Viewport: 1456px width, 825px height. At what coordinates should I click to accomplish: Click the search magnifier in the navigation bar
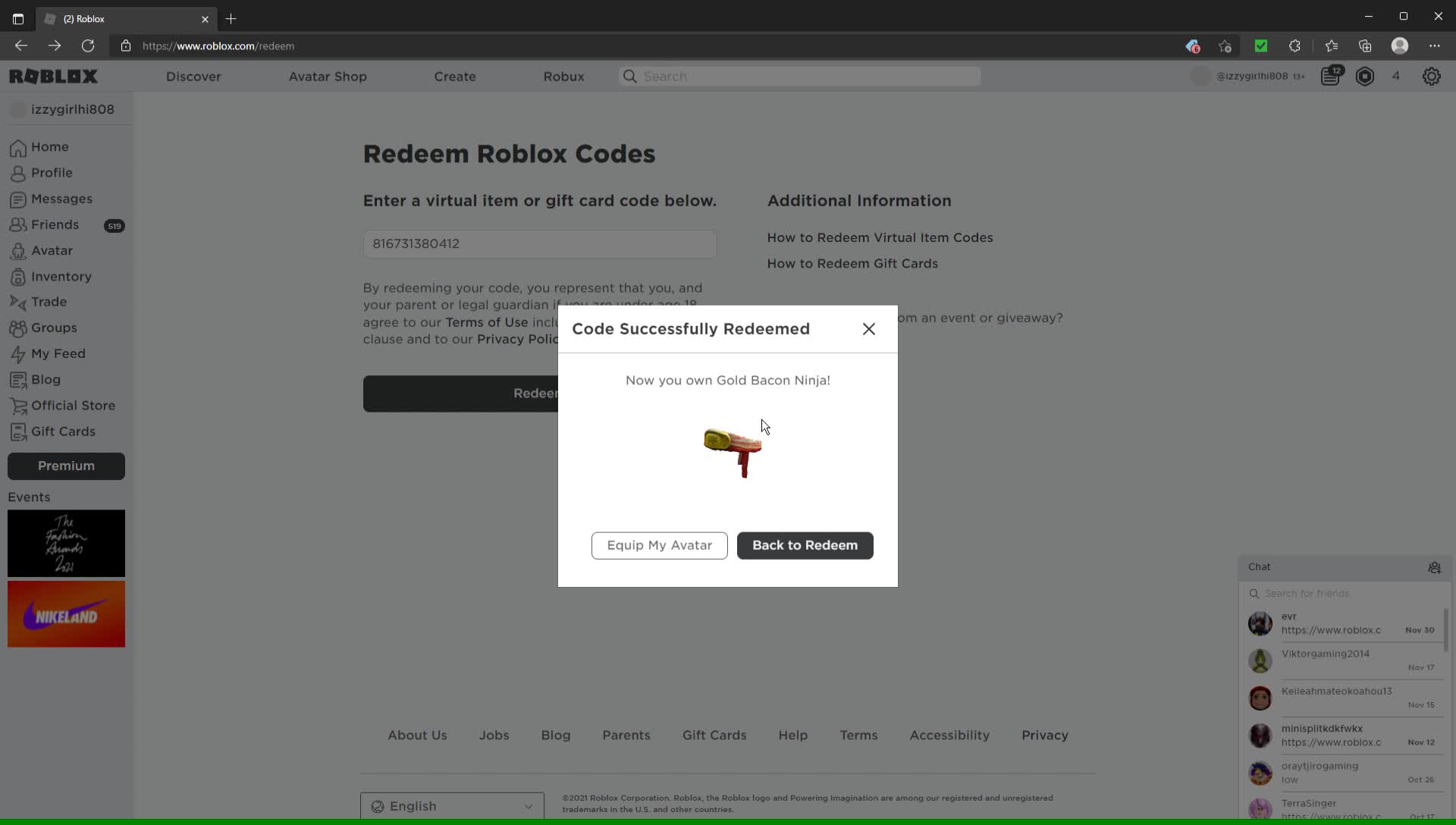point(629,76)
